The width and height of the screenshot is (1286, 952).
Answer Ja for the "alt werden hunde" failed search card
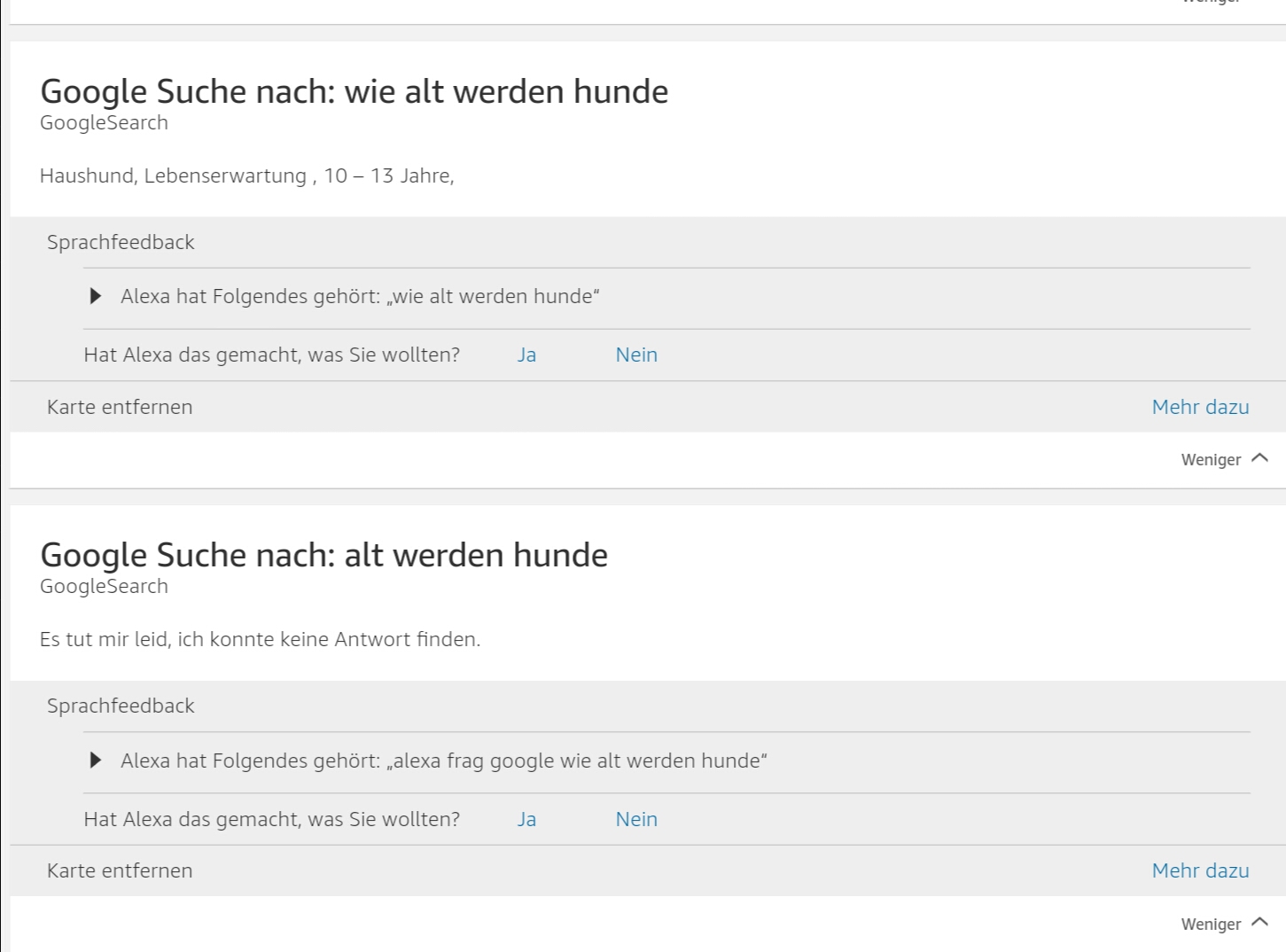[x=526, y=820]
